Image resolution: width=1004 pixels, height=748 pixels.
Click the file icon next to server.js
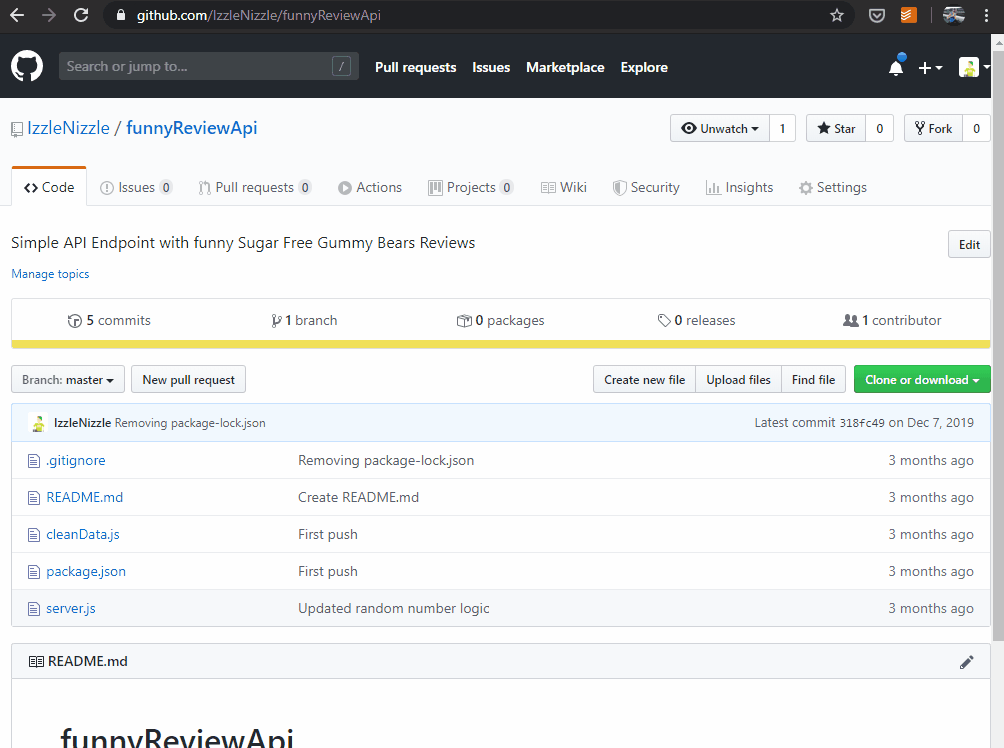coord(34,608)
